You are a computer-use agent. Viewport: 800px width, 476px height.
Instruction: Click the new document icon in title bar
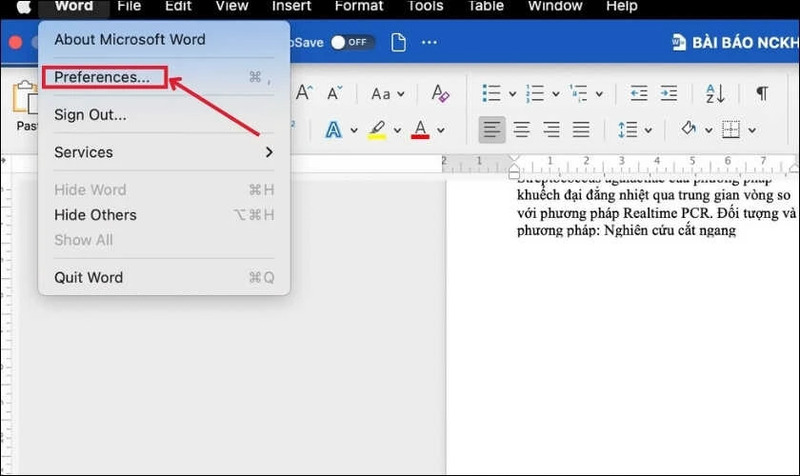click(399, 42)
